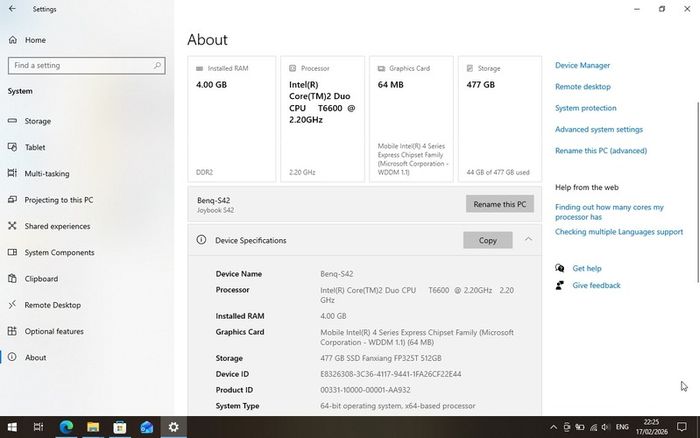Open link about processor core count
The image size is (700, 438).
click(x=609, y=212)
